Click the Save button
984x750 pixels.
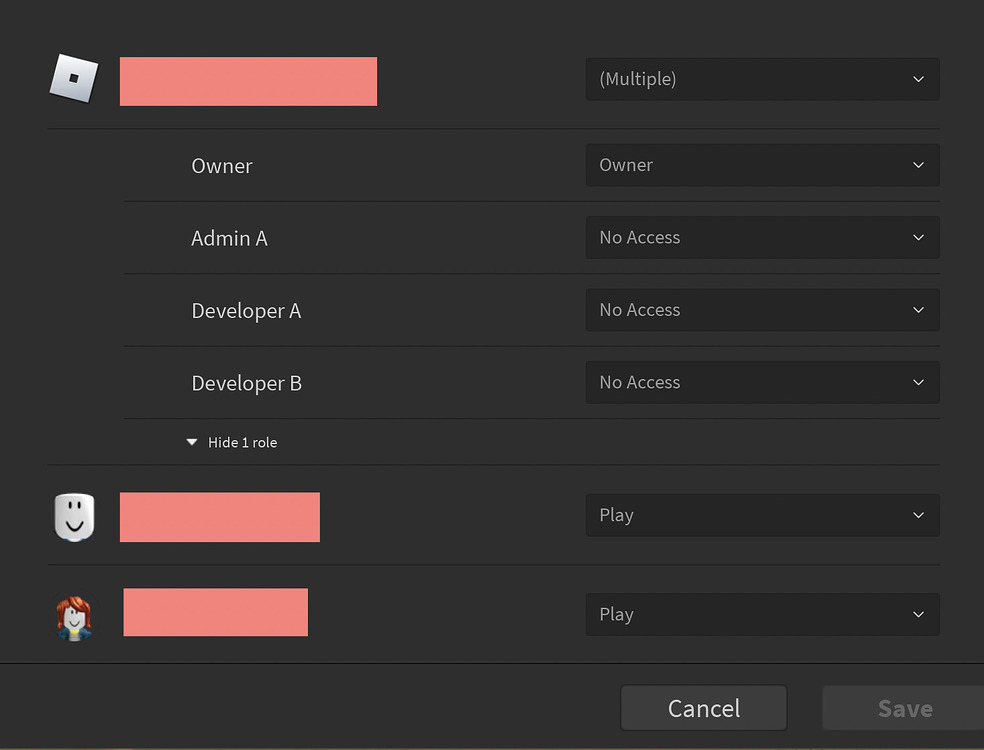pos(904,708)
